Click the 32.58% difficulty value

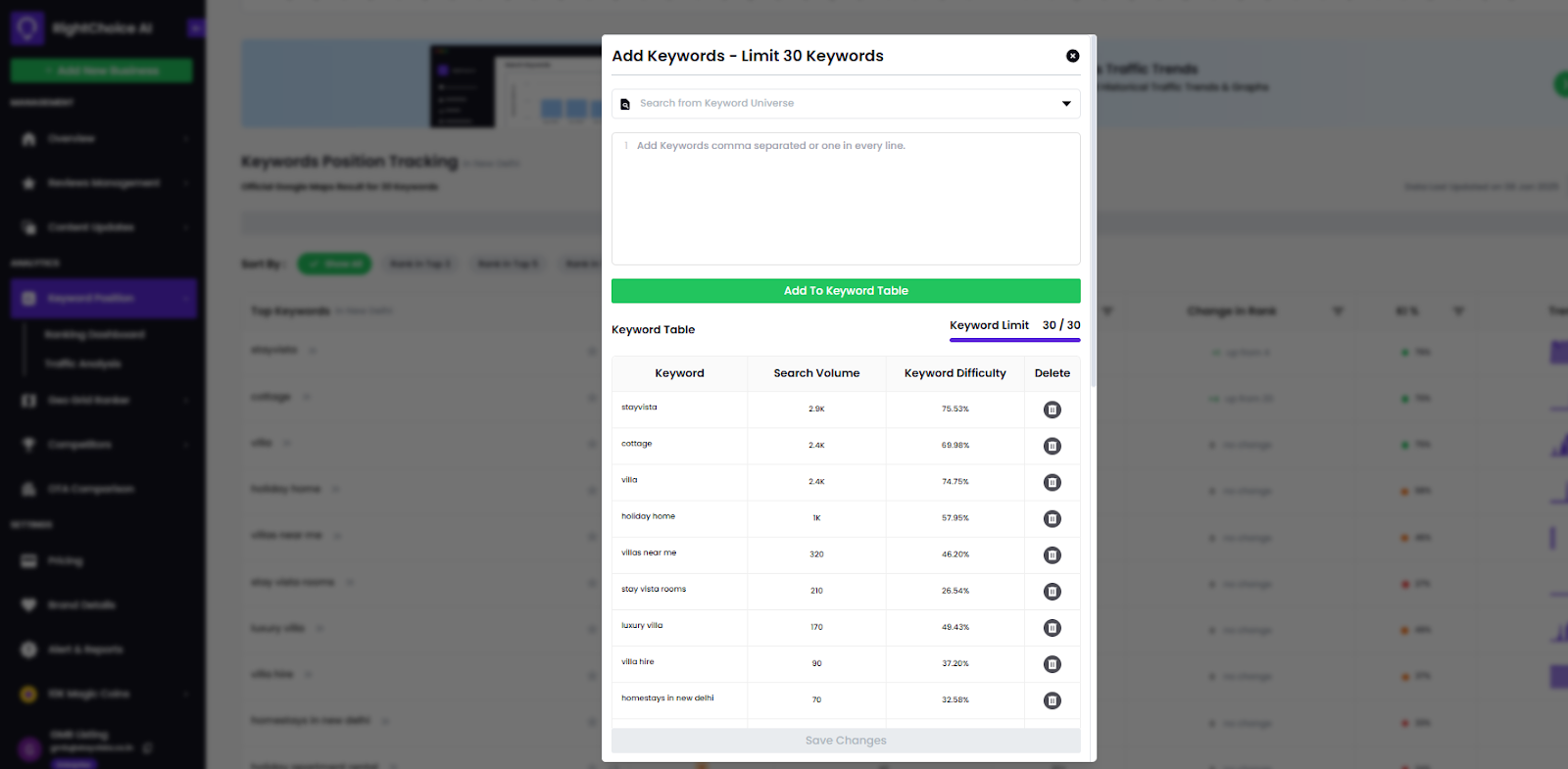955,700
